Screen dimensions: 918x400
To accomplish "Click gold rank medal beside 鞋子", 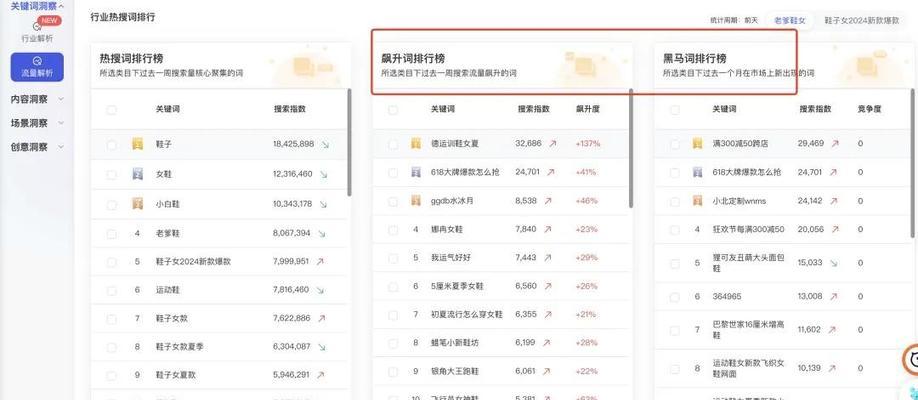I will click(137, 144).
